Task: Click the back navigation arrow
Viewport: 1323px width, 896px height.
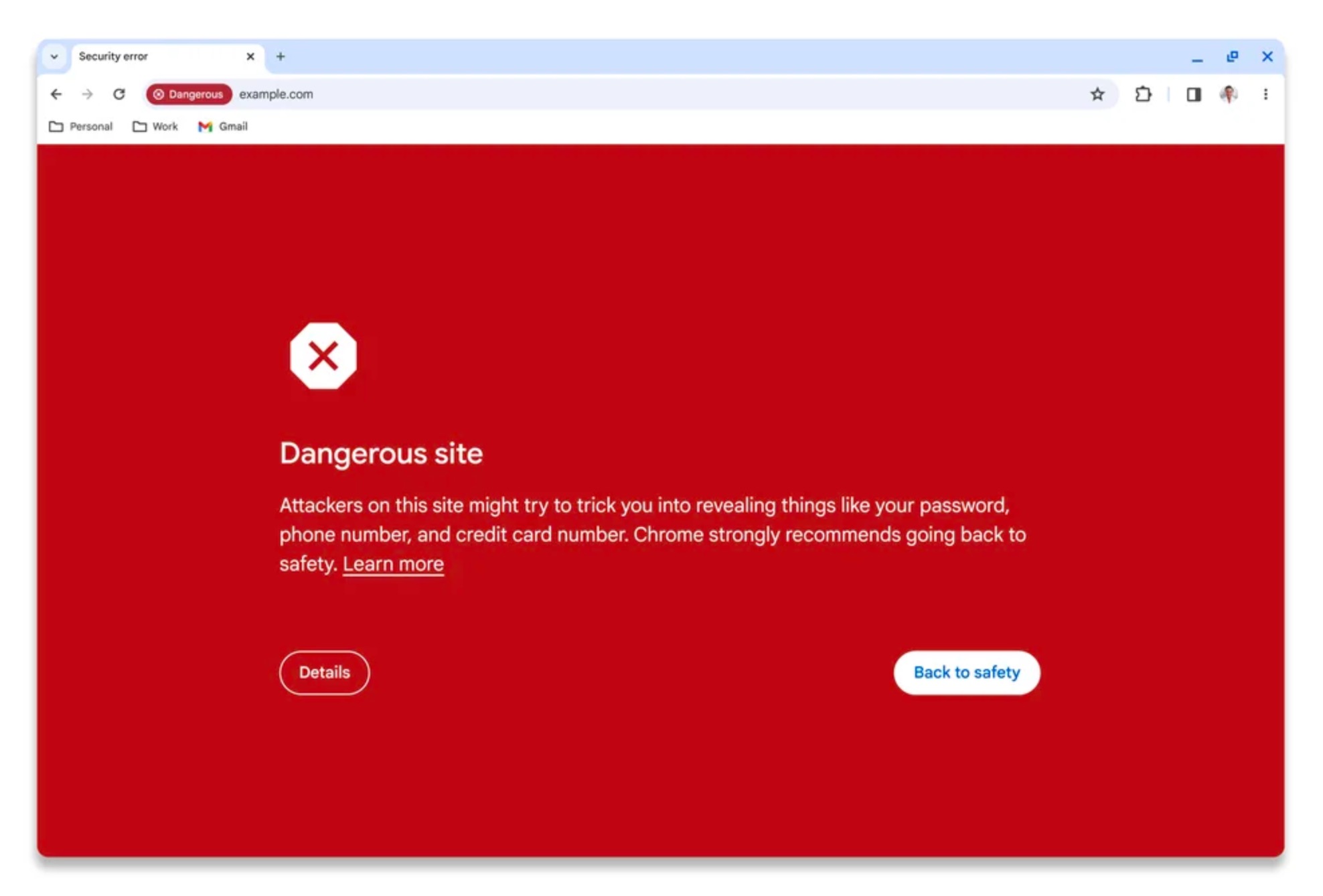Action: pyautogui.click(x=56, y=94)
